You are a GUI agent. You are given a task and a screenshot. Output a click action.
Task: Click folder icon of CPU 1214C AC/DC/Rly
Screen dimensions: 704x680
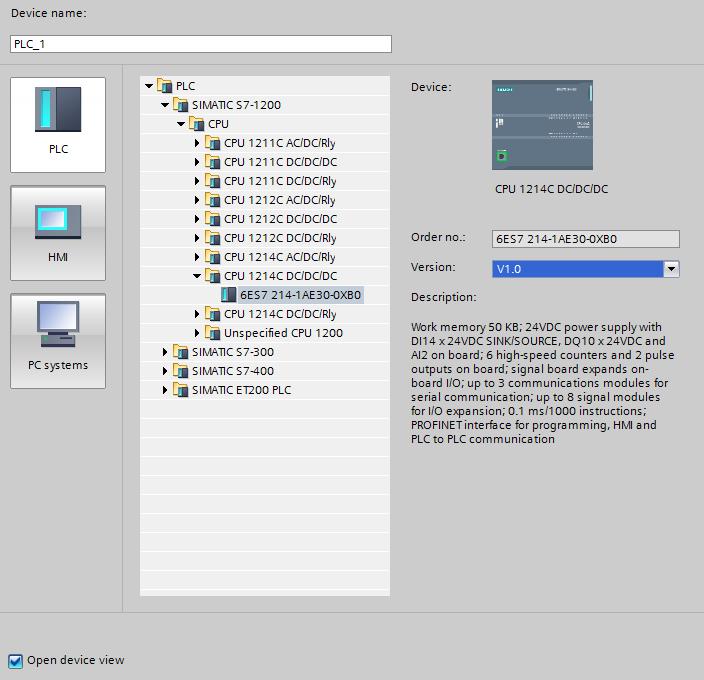pos(212,257)
